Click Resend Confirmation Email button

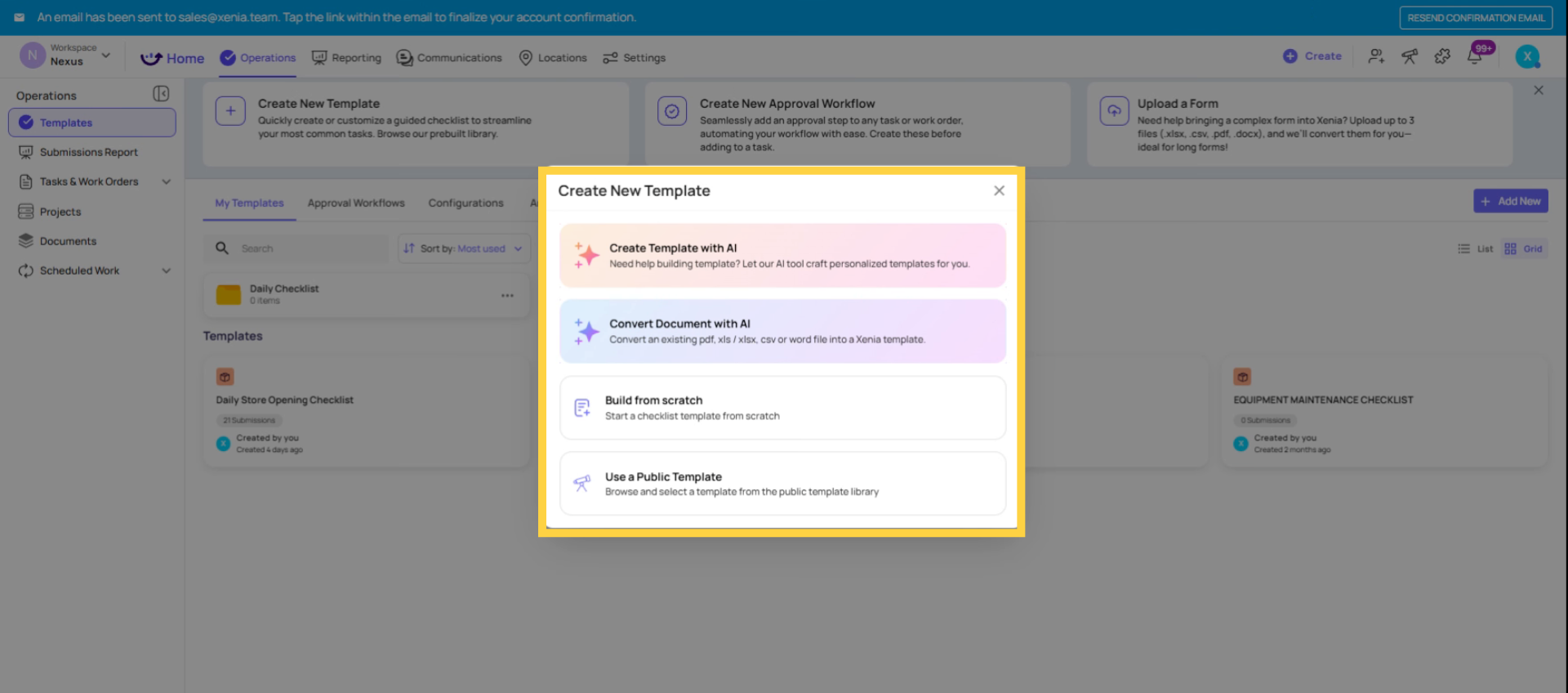[1476, 17]
